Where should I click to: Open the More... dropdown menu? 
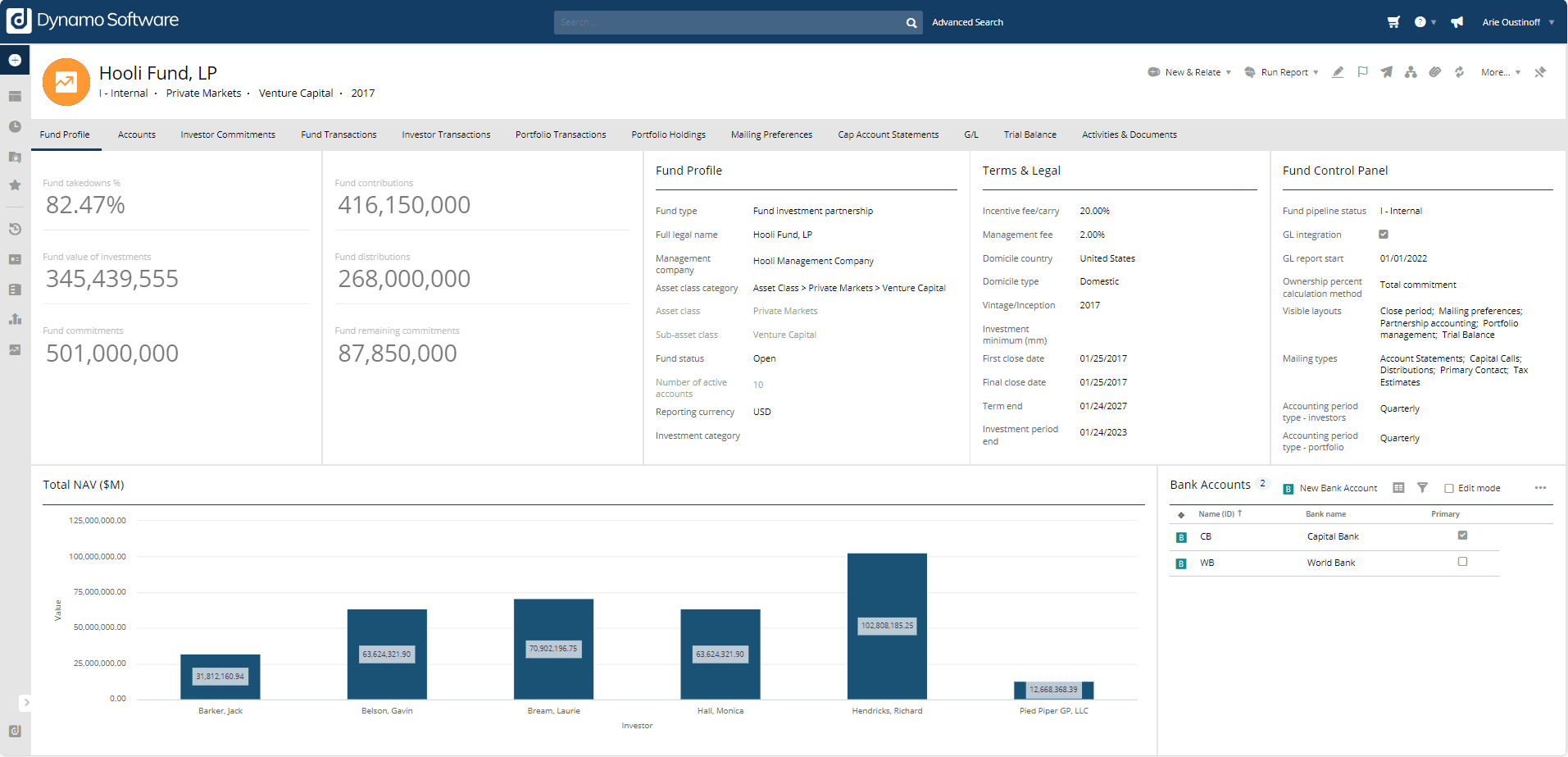tap(1500, 72)
